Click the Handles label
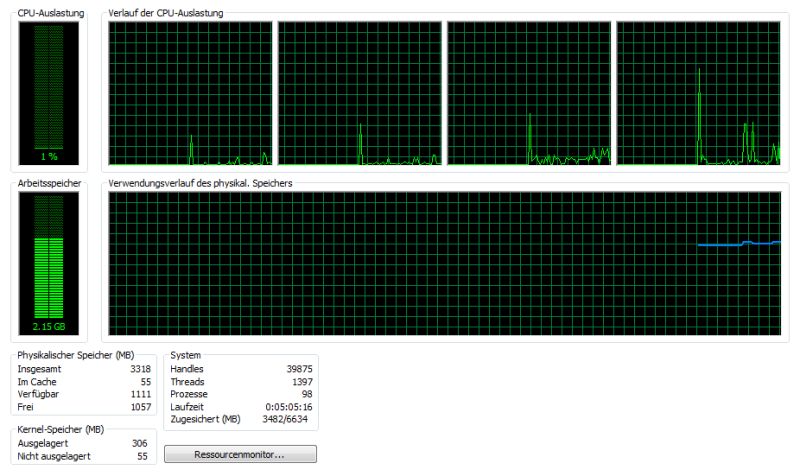 (187, 369)
